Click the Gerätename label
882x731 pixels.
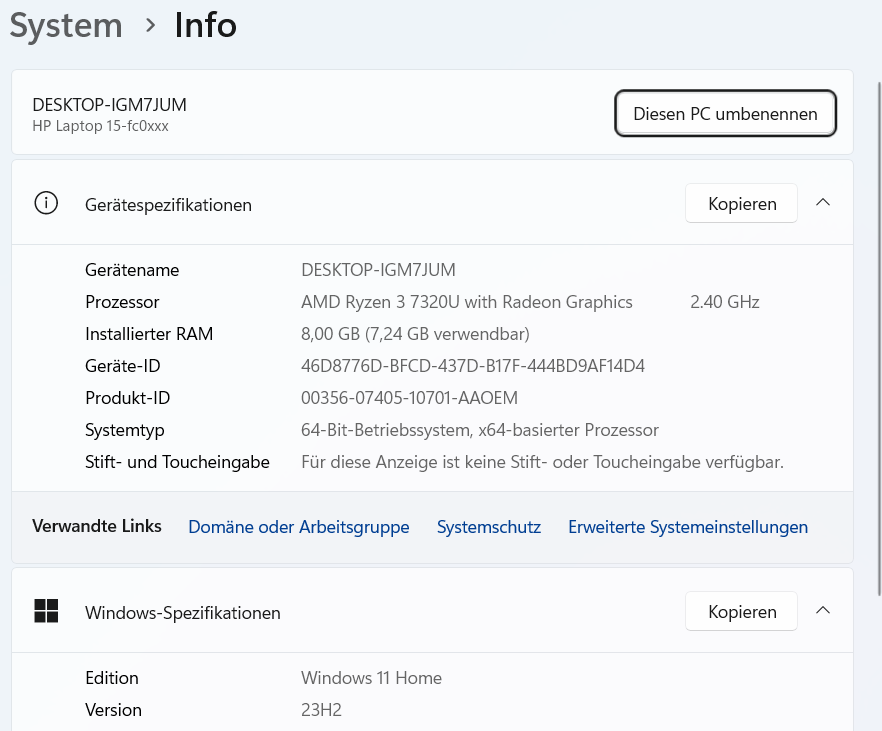tap(132, 270)
